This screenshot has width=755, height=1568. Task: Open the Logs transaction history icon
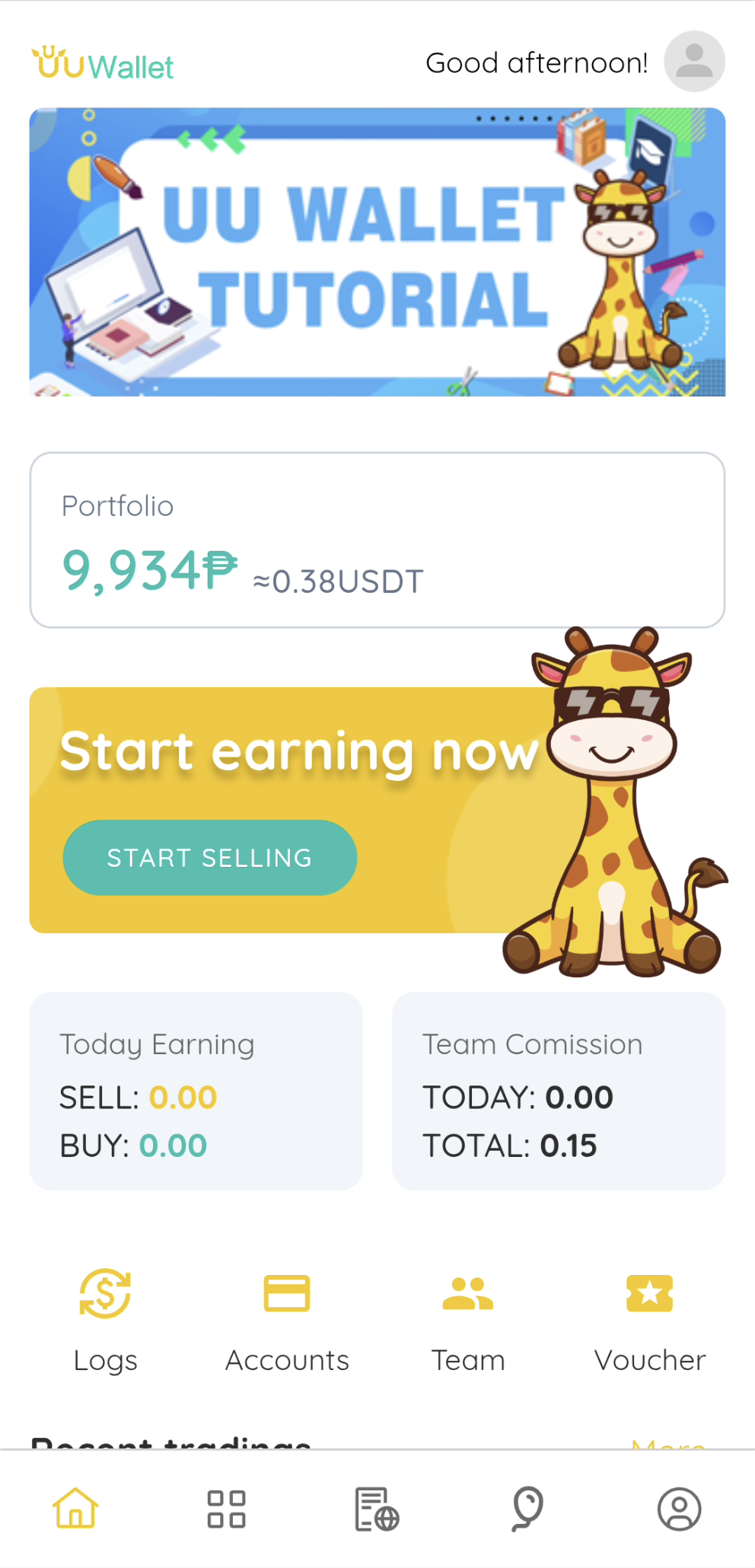105,1294
